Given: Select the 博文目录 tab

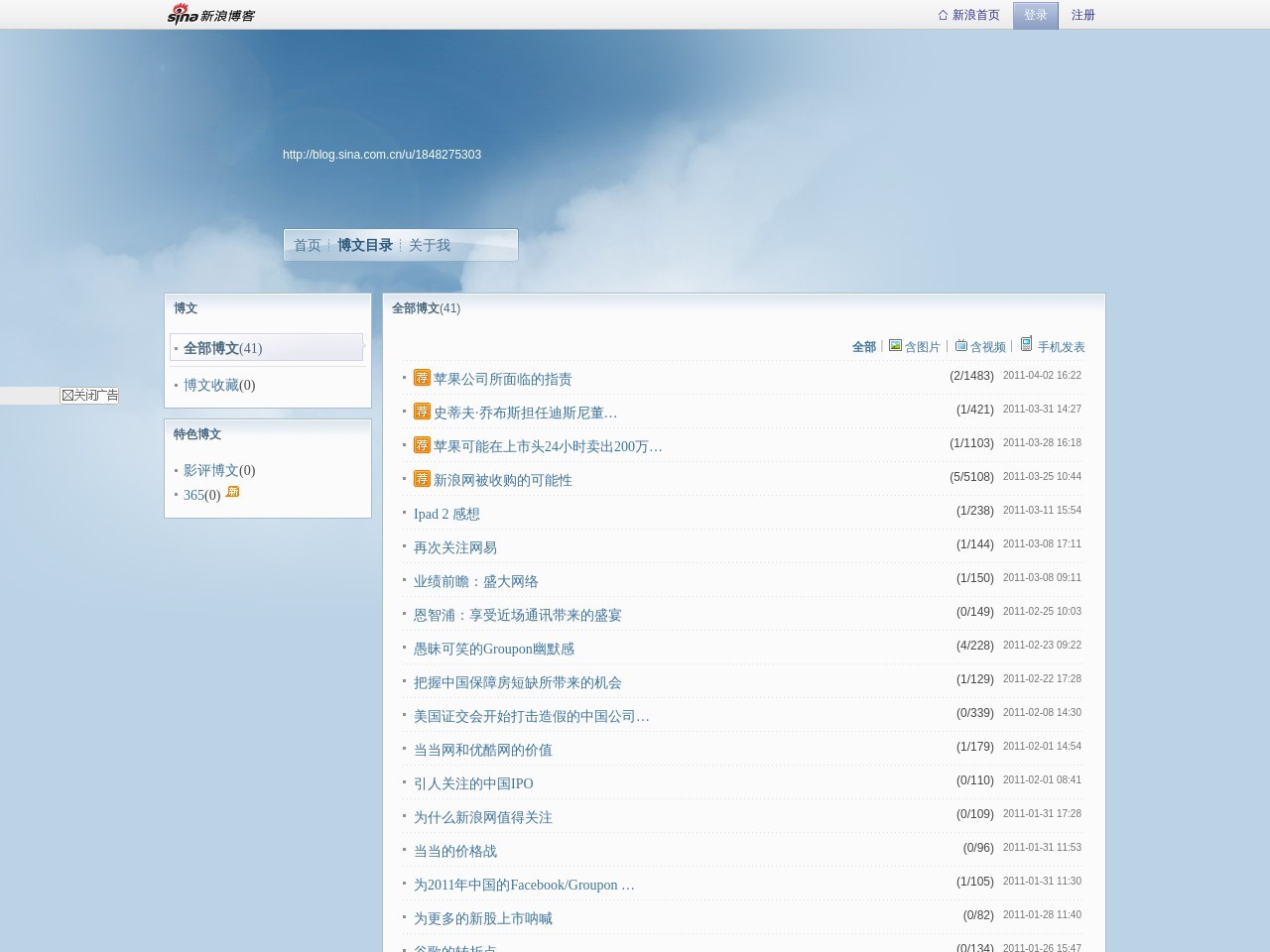Looking at the screenshot, I should click(x=364, y=245).
